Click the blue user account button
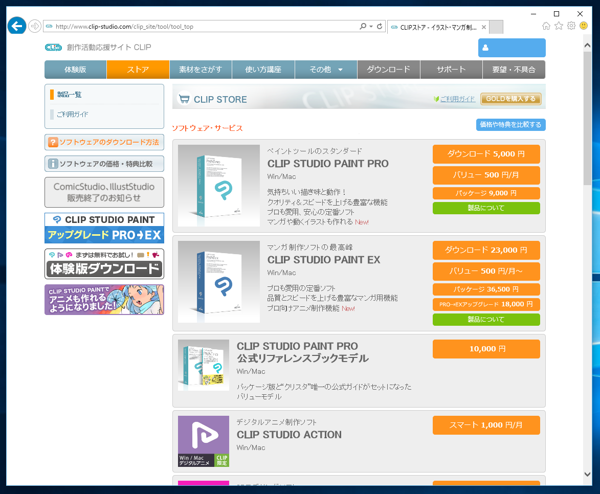 tap(512, 48)
